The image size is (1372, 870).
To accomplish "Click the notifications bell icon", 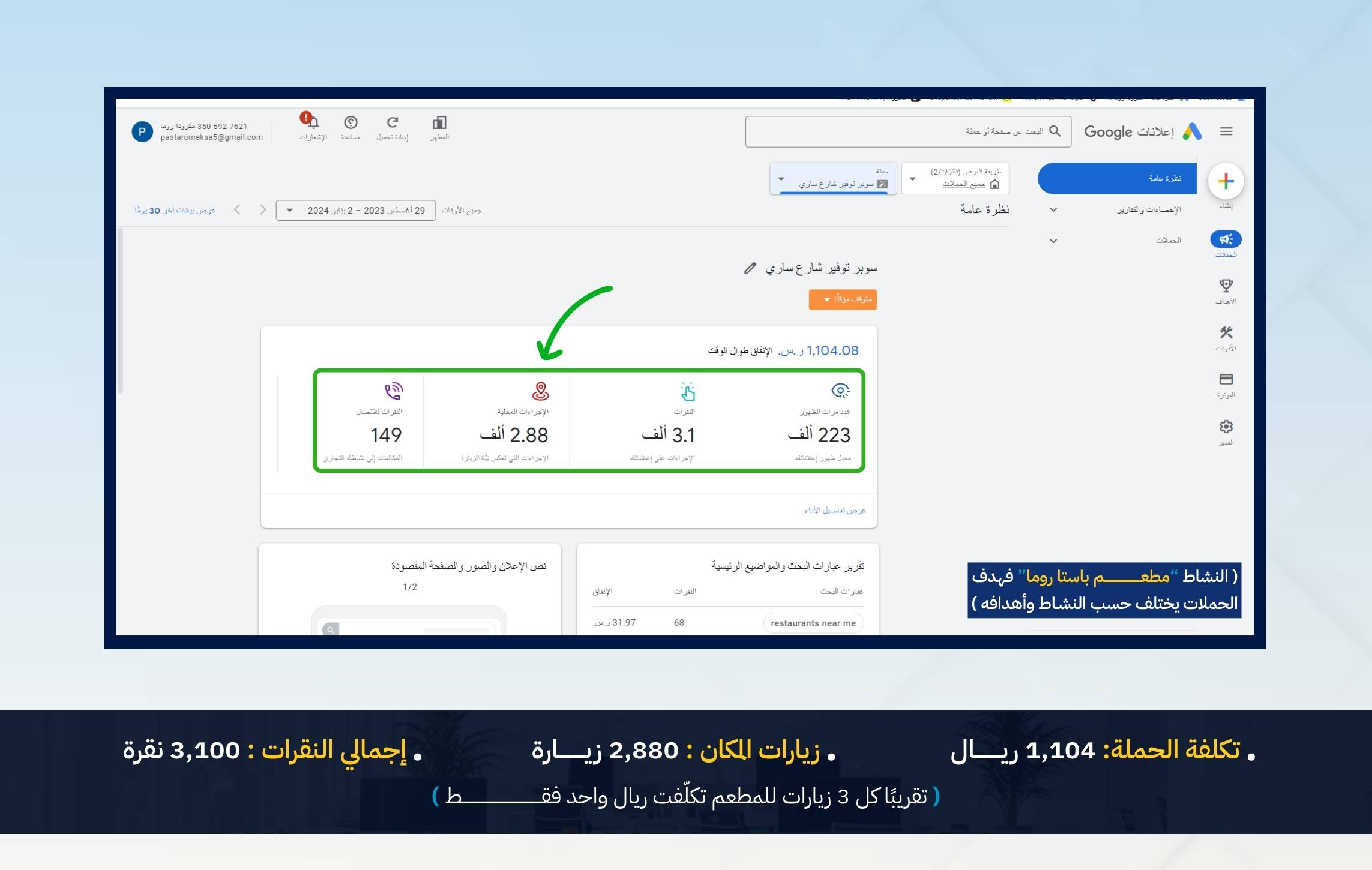I will coord(313,123).
